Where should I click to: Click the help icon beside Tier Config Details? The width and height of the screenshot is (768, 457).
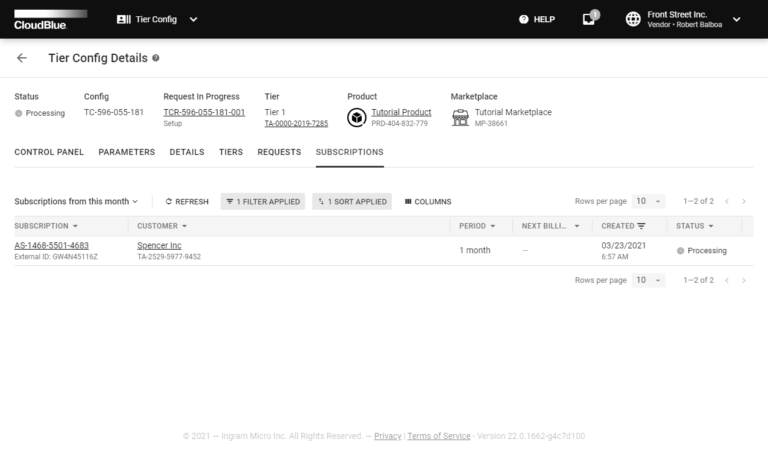(156, 58)
